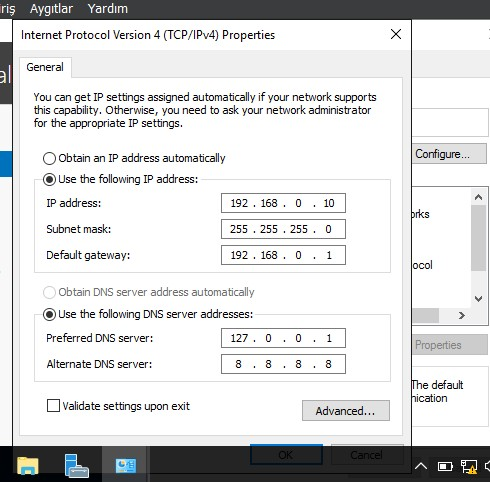Click Configure in the adapter properties window
Viewport: 490px width, 482px height.
point(449,154)
